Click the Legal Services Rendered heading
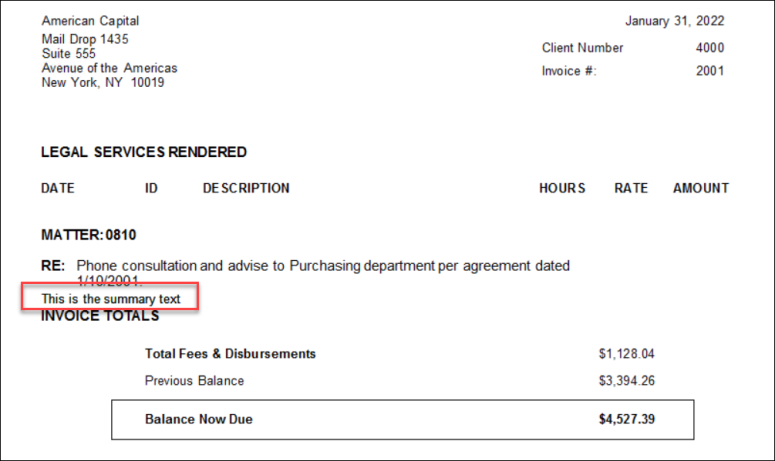The width and height of the screenshot is (775, 461). pyautogui.click(x=144, y=153)
